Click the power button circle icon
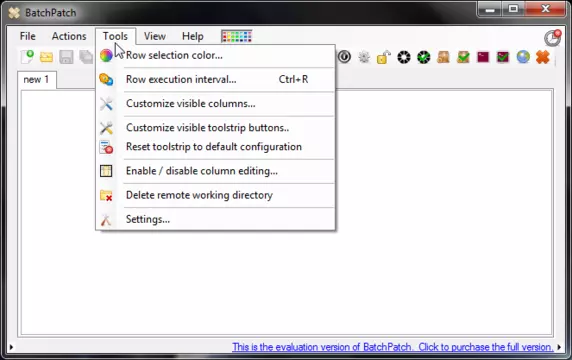This screenshot has width=572, height=360. click(344, 57)
